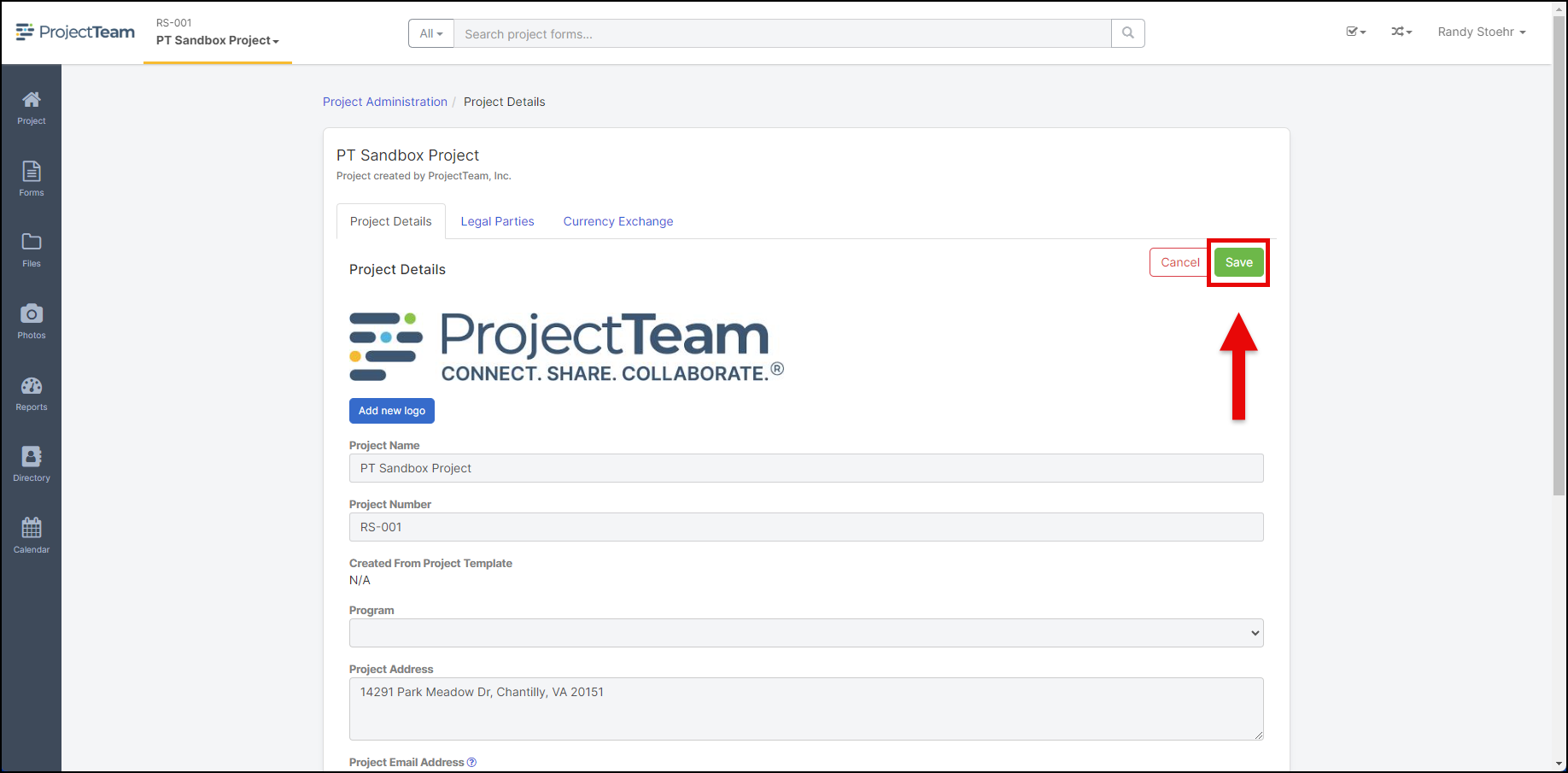This screenshot has height=773, width=1568.
Task: Expand the PT Sandbox Project switcher
Action: coord(217,40)
